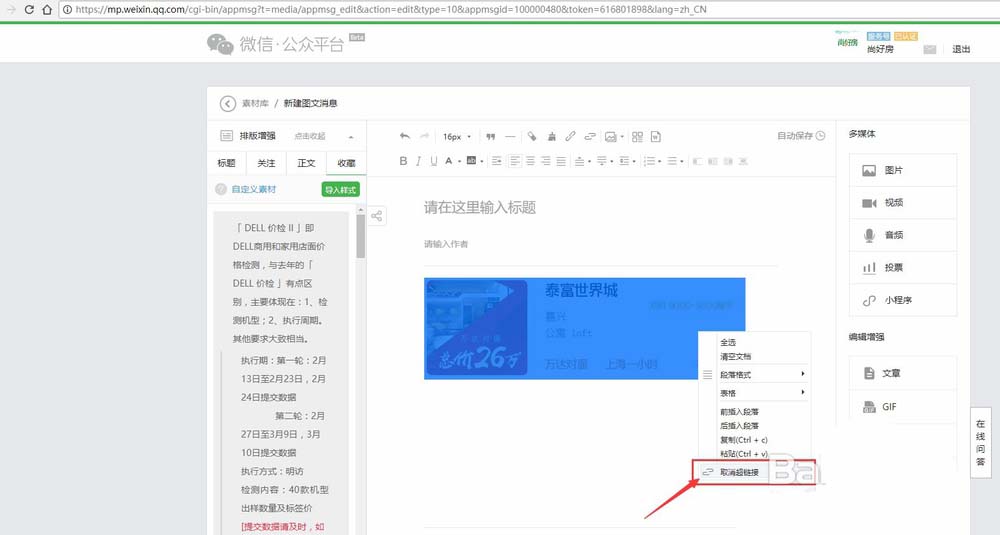The width and height of the screenshot is (1000, 535).
Task: Toggle bold formatting
Action: tap(403, 161)
